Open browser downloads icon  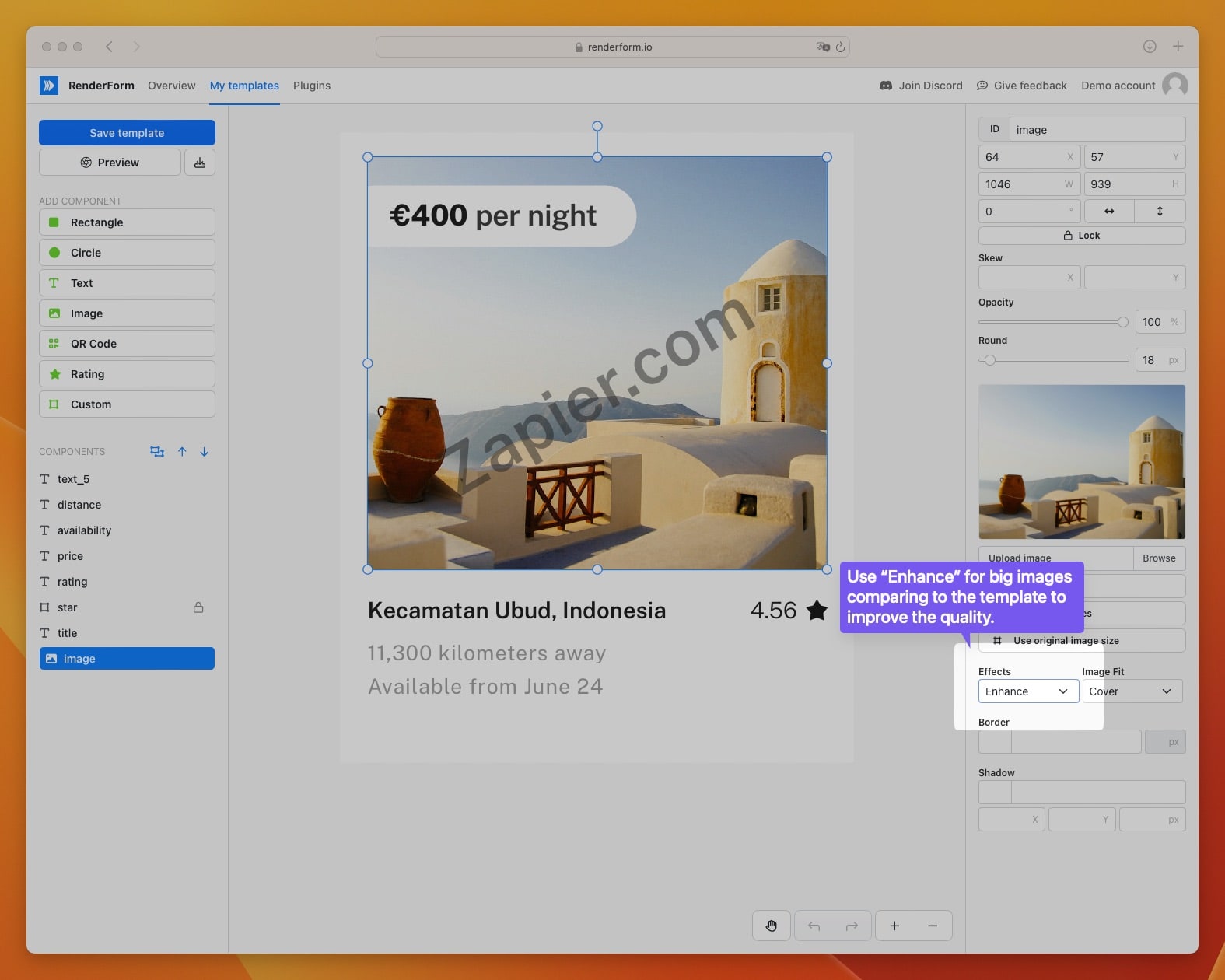(1150, 47)
